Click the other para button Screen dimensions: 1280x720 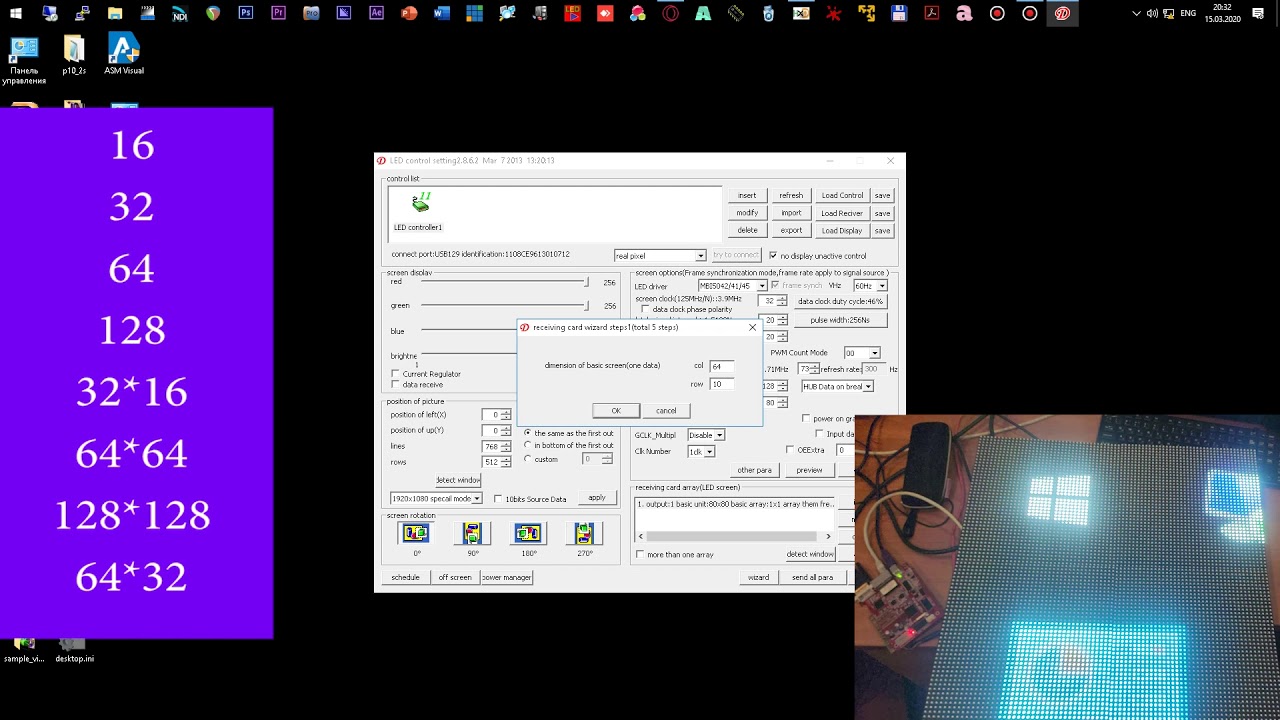pos(754,470)
